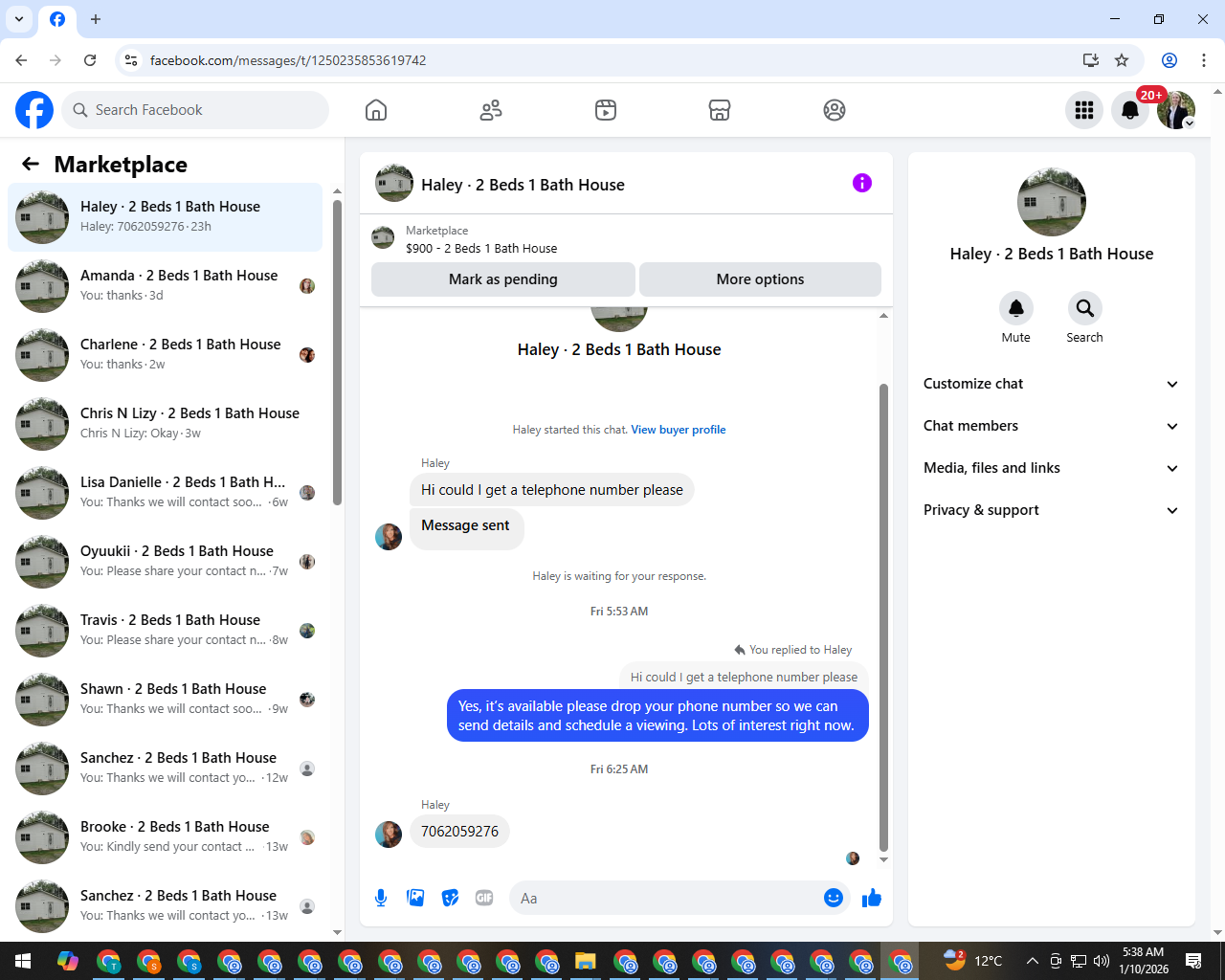The image size is (1225, 980).
Task: Open the Windows Start button
Action: click(23, 961)
